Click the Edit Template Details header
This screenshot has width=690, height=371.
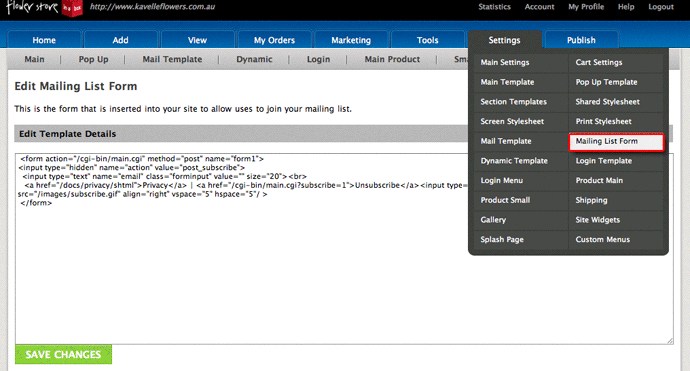[67, 134]
